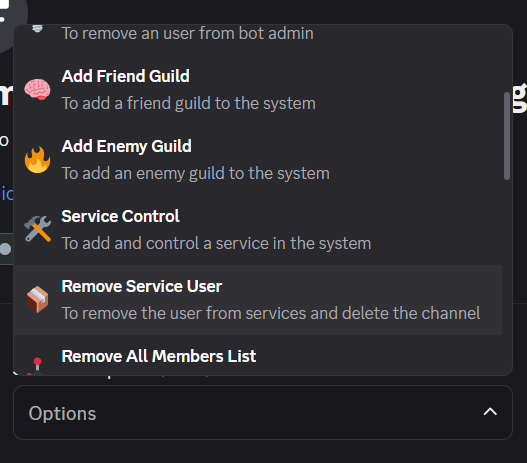
Task: Click the text 'To add an enemy guild to the system'
Action: (196, 173)
